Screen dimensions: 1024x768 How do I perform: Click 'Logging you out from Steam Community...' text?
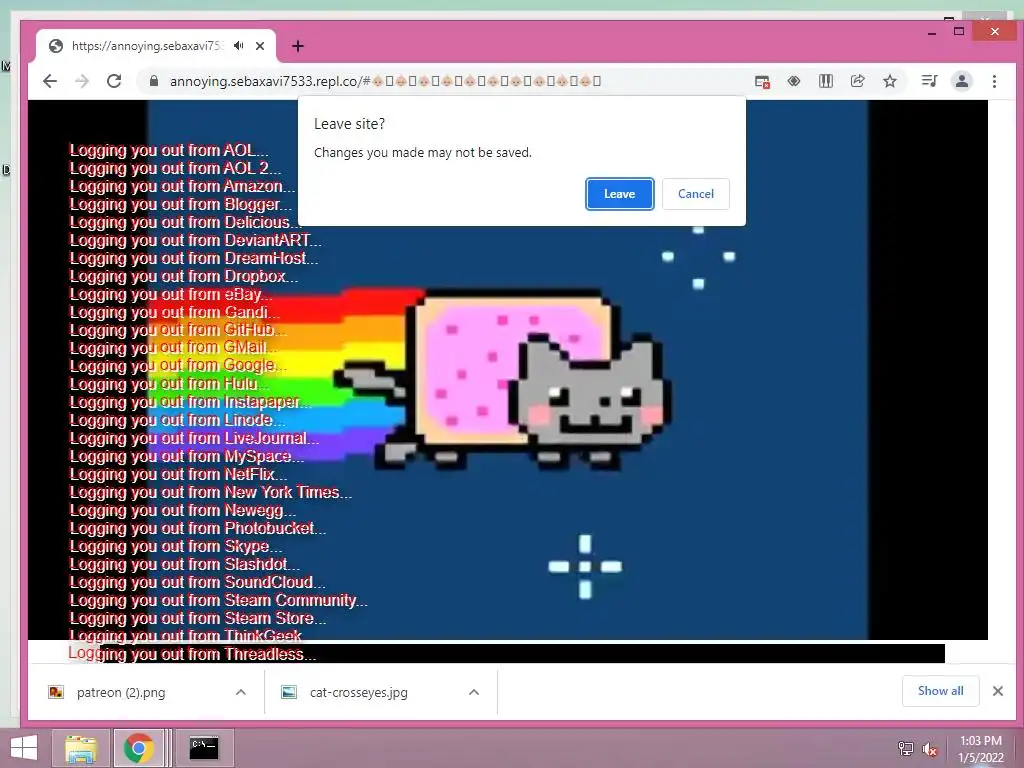218,600
